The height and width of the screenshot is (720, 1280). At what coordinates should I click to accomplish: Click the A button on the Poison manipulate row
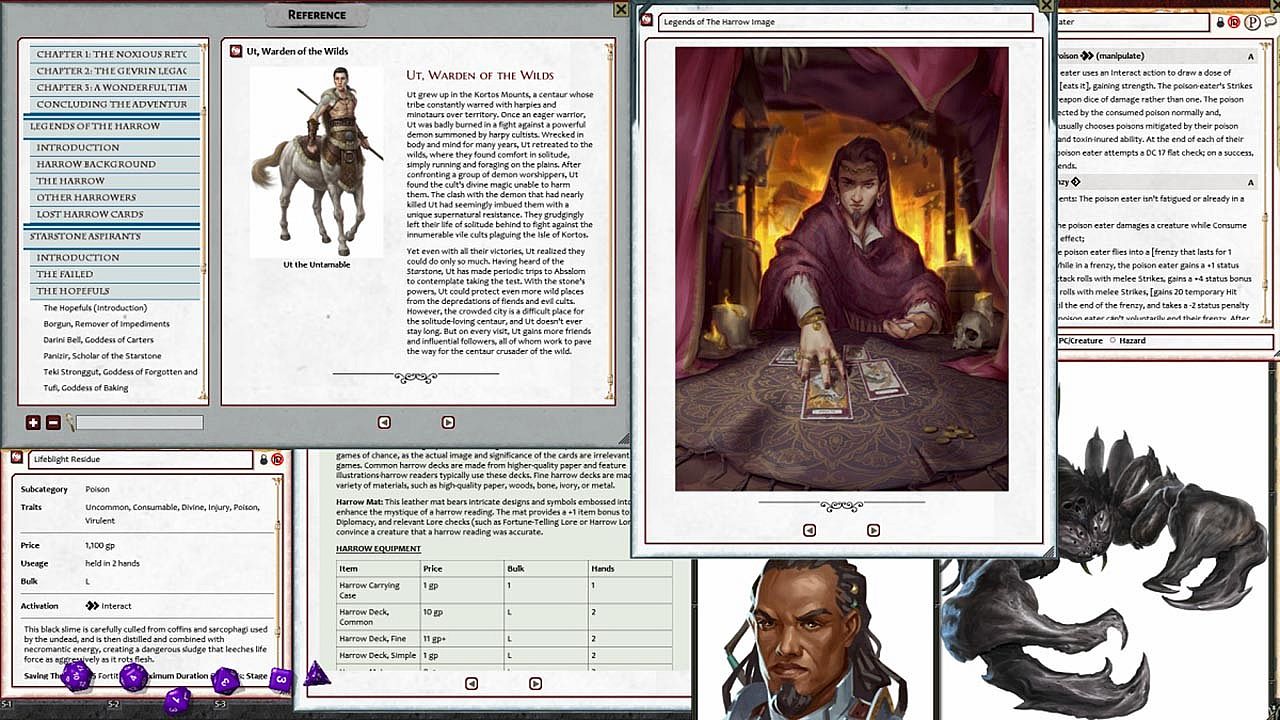pyautogui.click(x=1250, y=57)
